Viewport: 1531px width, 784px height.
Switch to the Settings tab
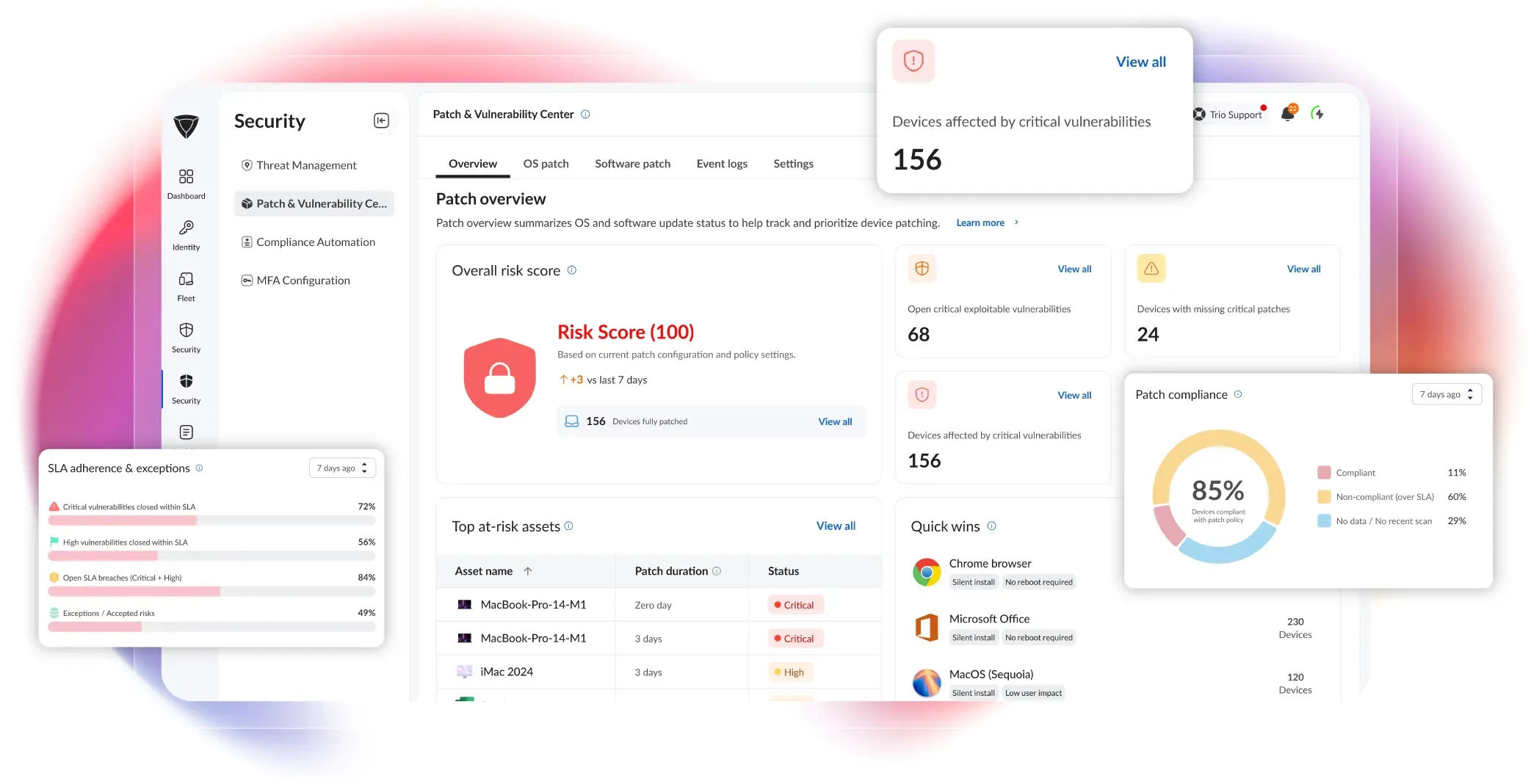point(793,164)
